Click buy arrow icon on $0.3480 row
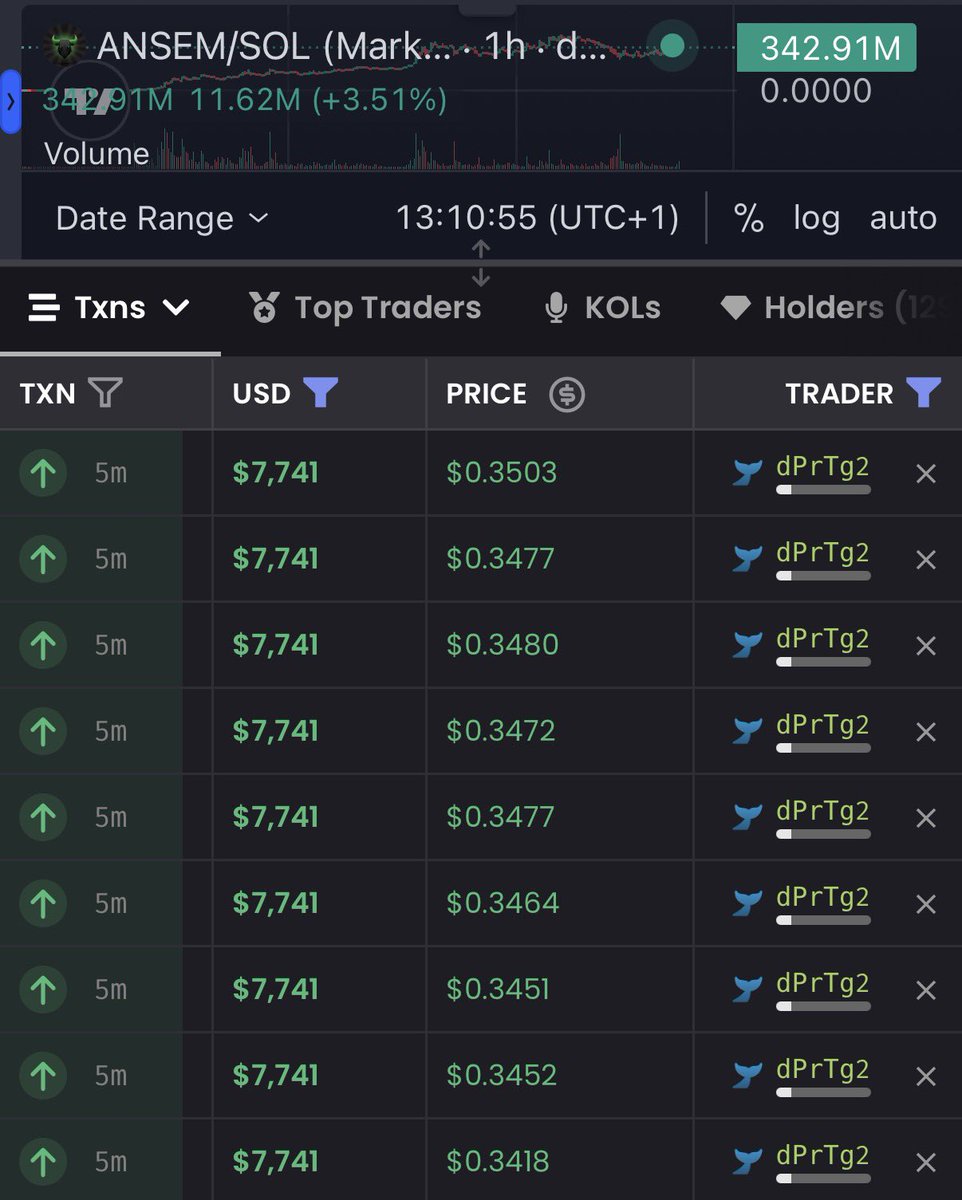This screenshot has height=1200, width=962. [x=42, y=645]
